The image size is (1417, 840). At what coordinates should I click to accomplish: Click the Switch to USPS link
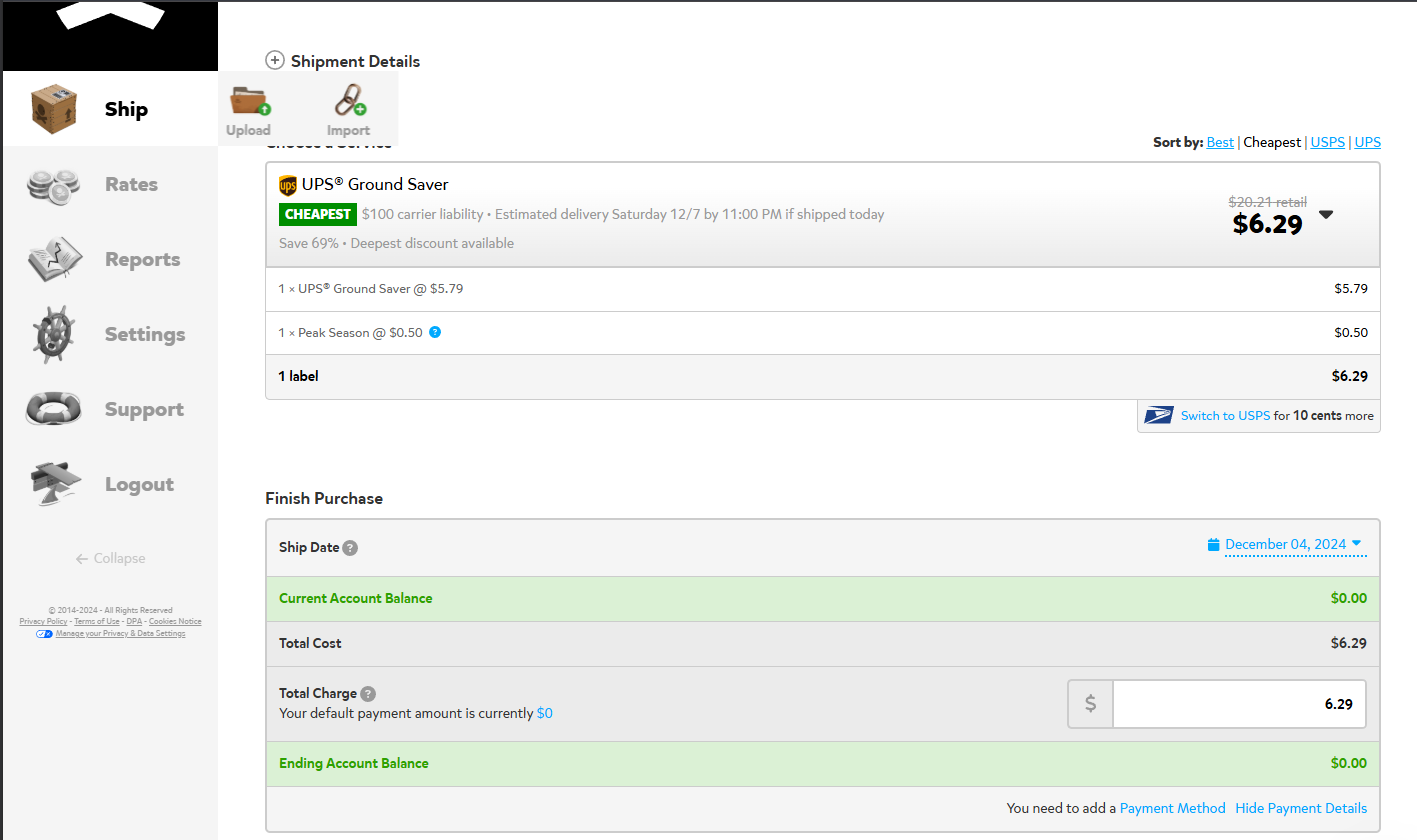click(x=1225, y=416)
